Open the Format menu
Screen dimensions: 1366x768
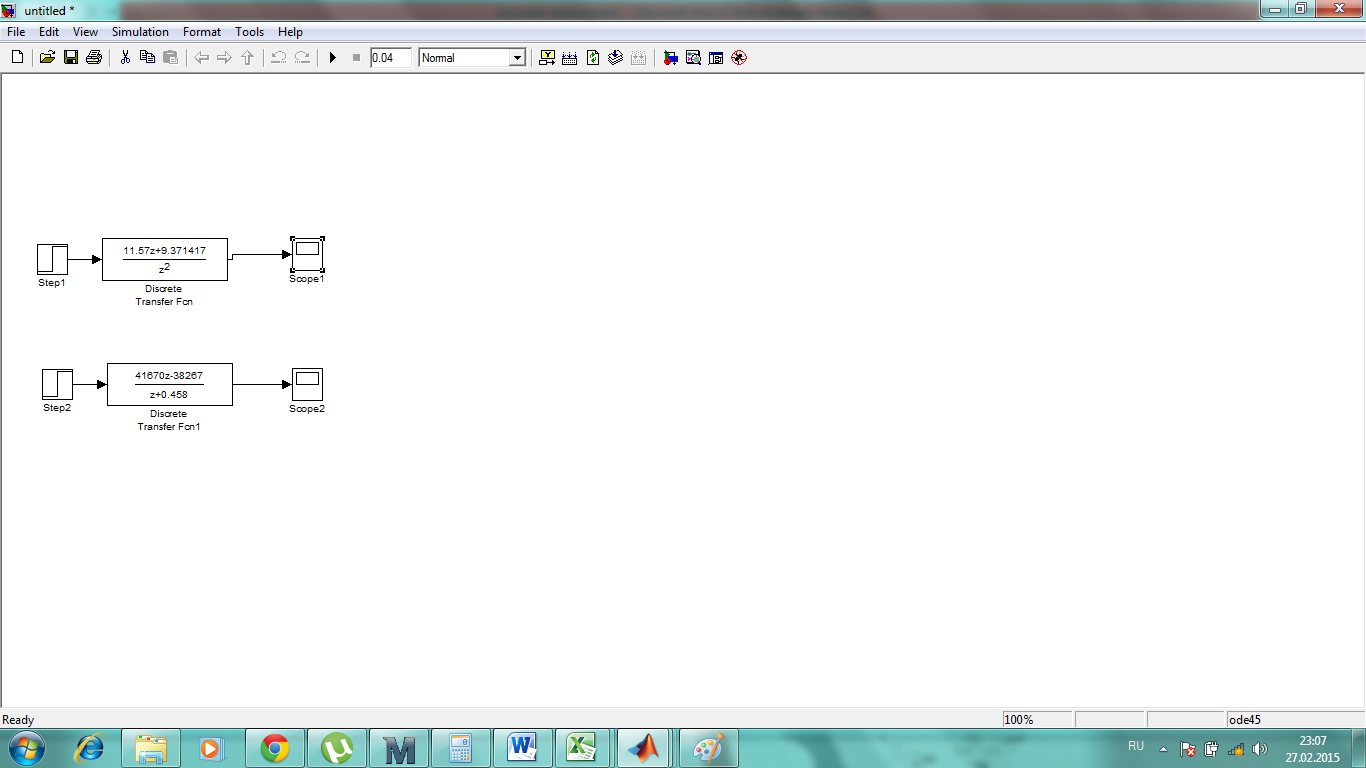[202, 32]
